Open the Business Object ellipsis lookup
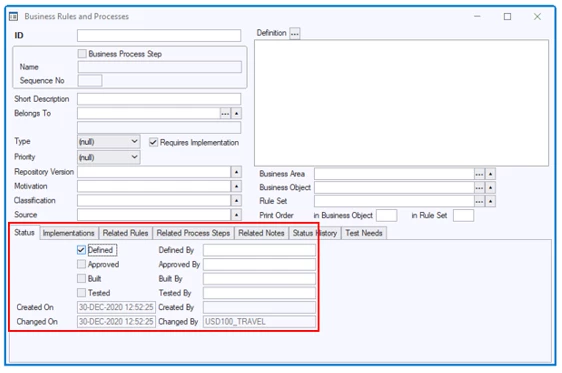This screenshot has width=562, height=373. [479, 188]
